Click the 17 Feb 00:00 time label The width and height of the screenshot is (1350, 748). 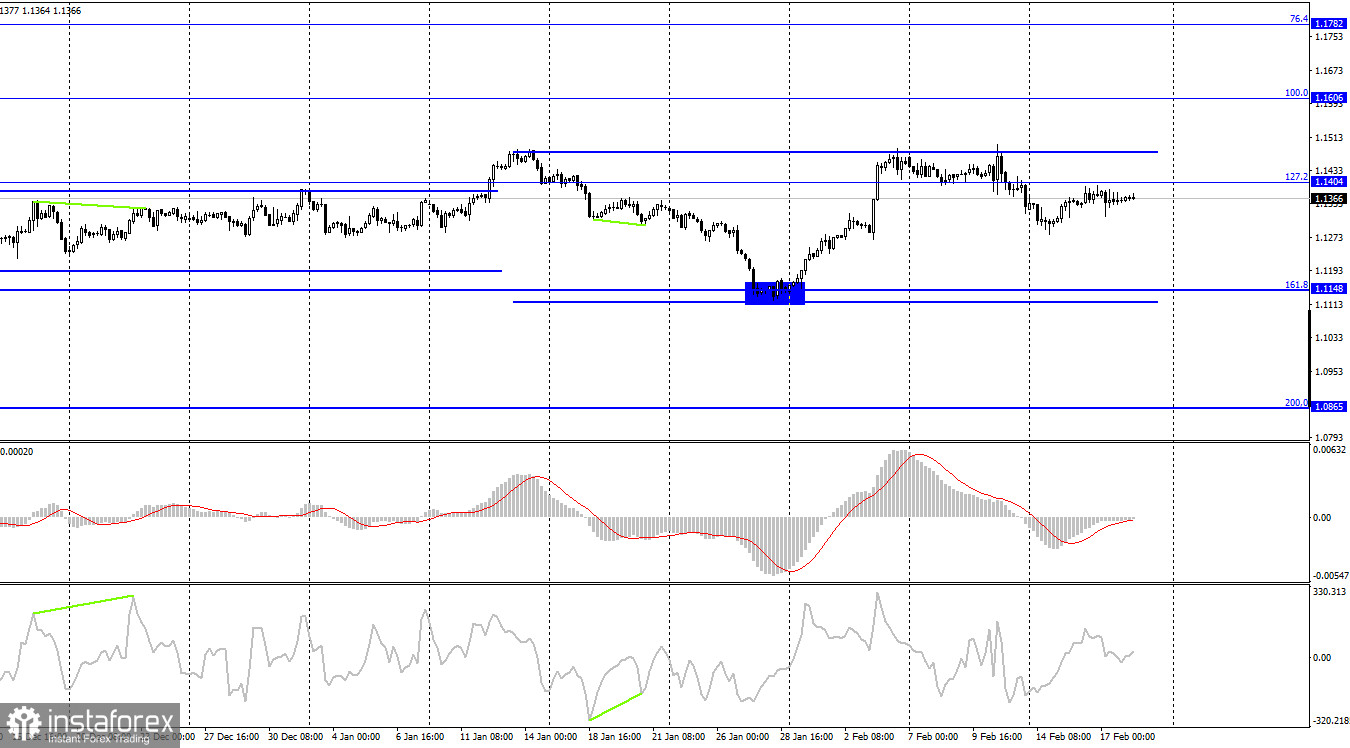pos(1129,737)
